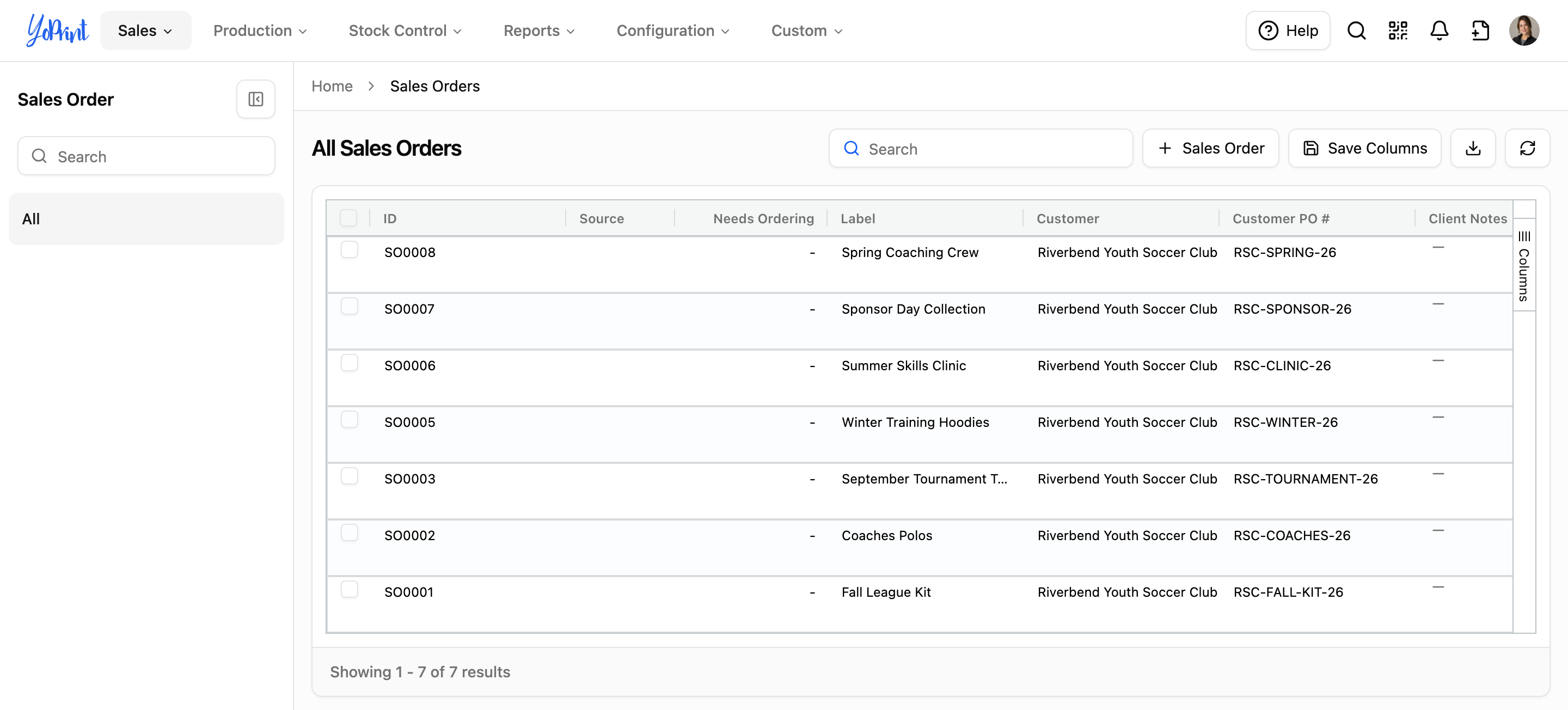This screenshot has height=710, width=1568.
Task: Open sales order SO0008
Action: [x=409, y=252]
